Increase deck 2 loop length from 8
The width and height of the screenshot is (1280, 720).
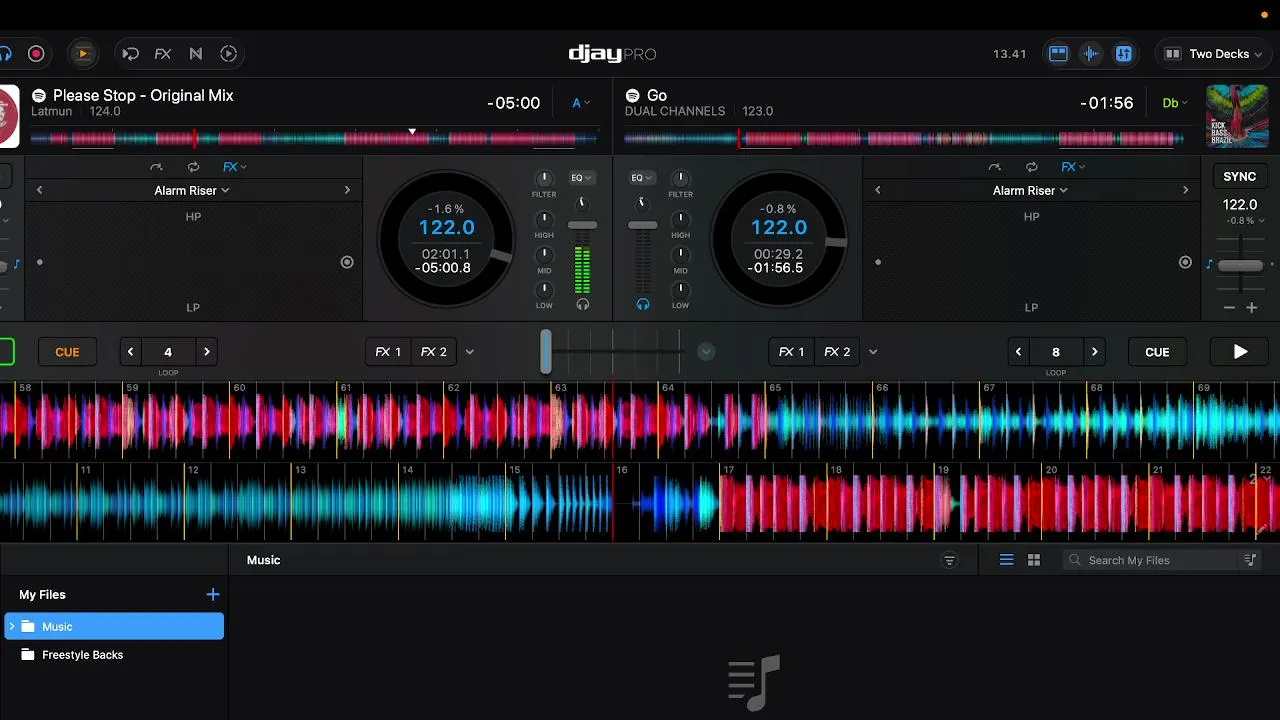point(1094,352)
